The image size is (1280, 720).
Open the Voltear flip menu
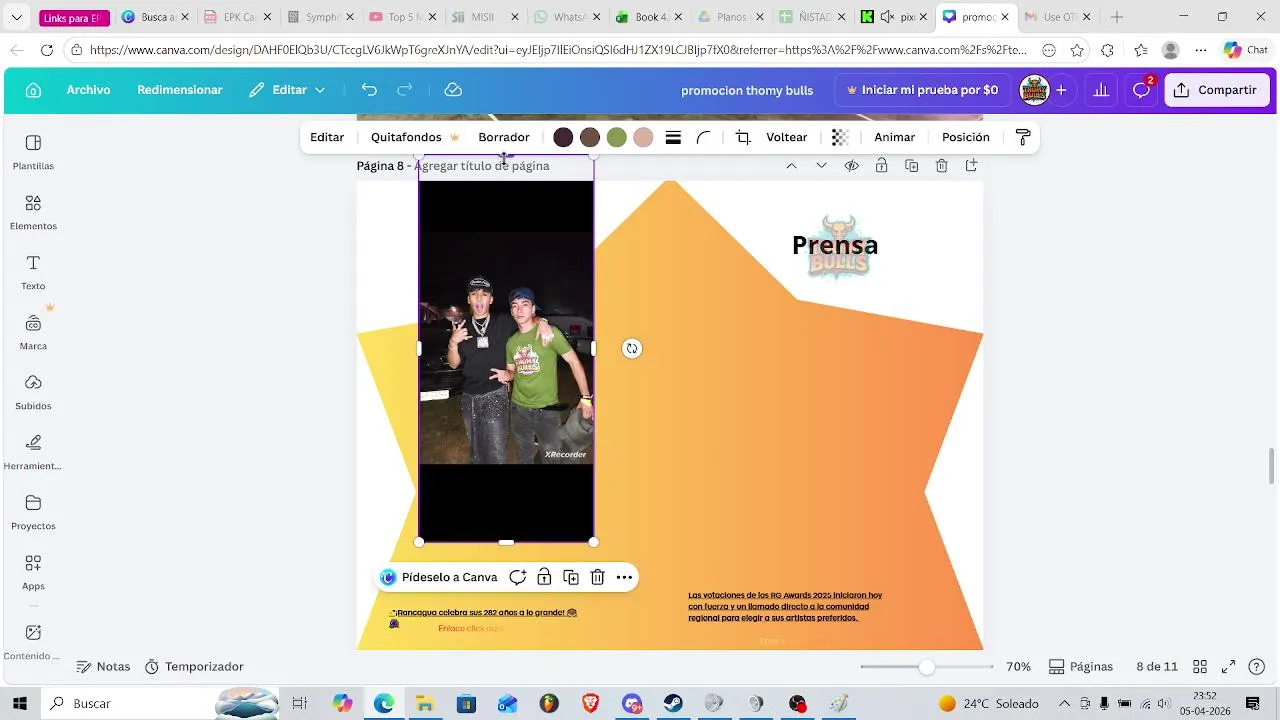point(787,137)
